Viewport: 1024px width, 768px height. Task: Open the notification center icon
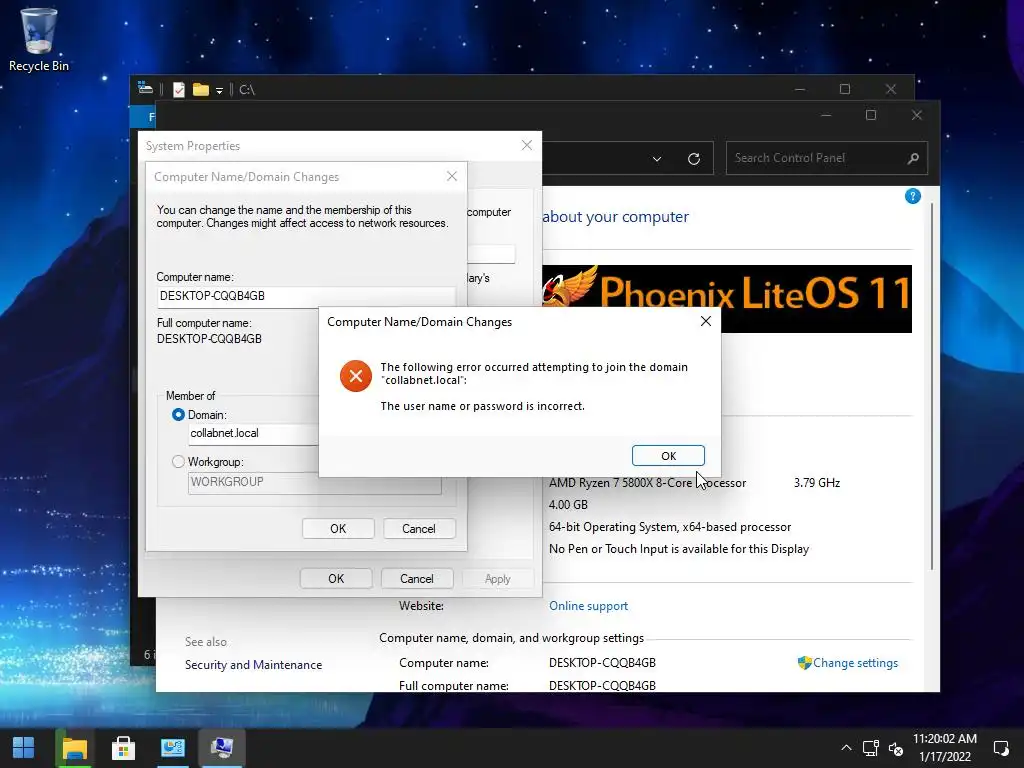click(x=1000, y=748)
